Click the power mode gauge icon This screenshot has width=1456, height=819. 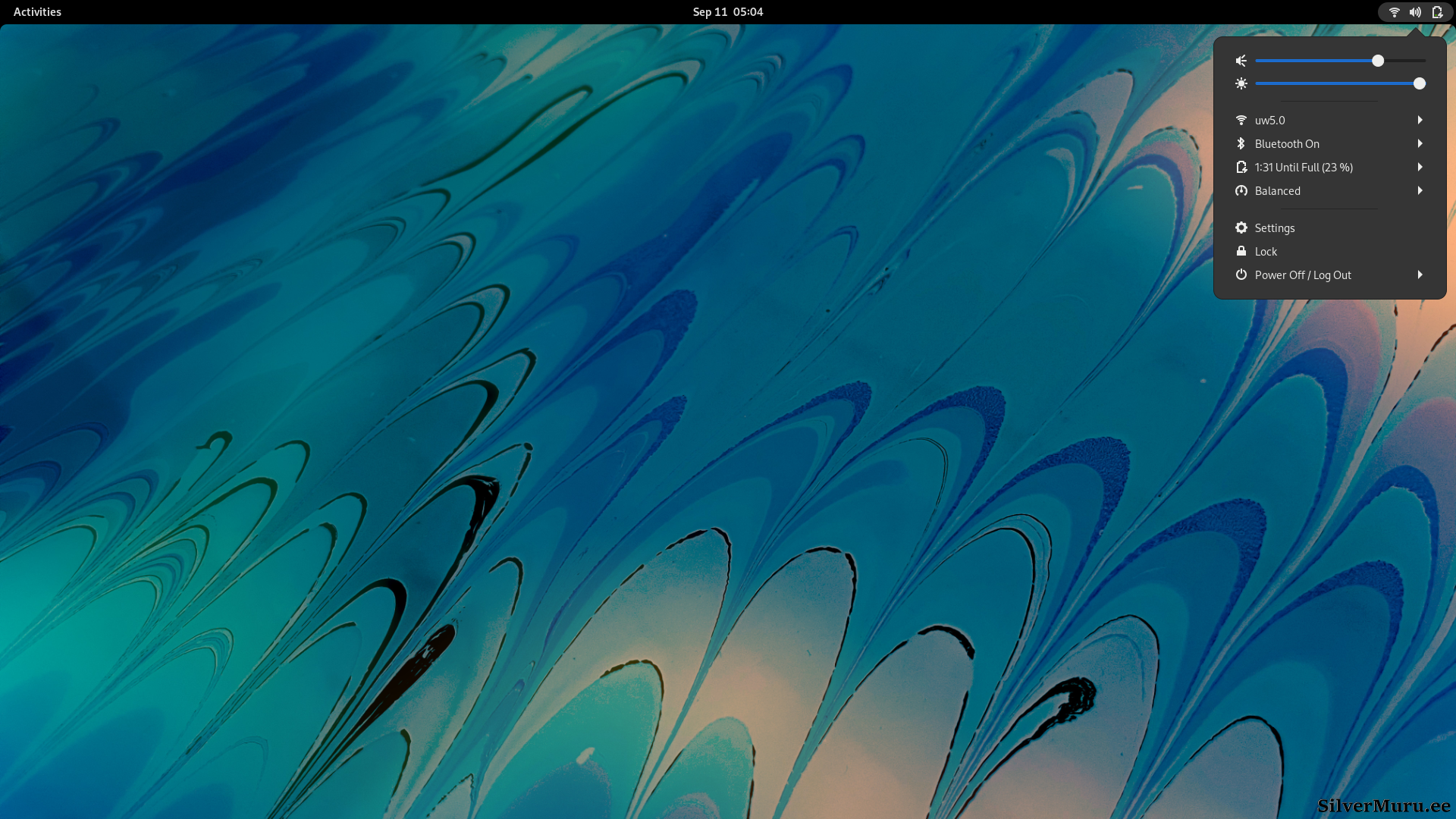click(1241, 190)
